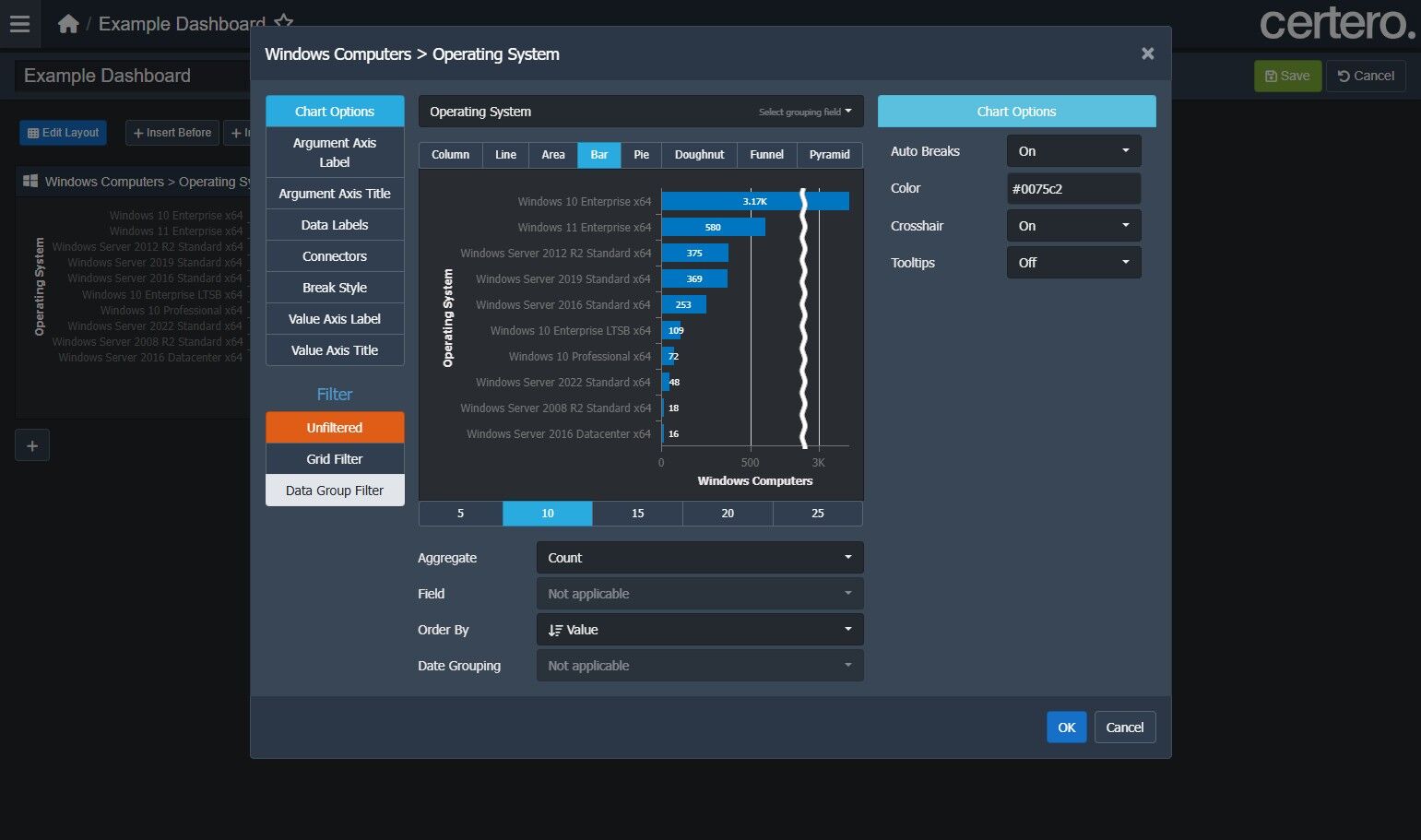
Task: Click the Color hex value field
Action: point(1073,189)
